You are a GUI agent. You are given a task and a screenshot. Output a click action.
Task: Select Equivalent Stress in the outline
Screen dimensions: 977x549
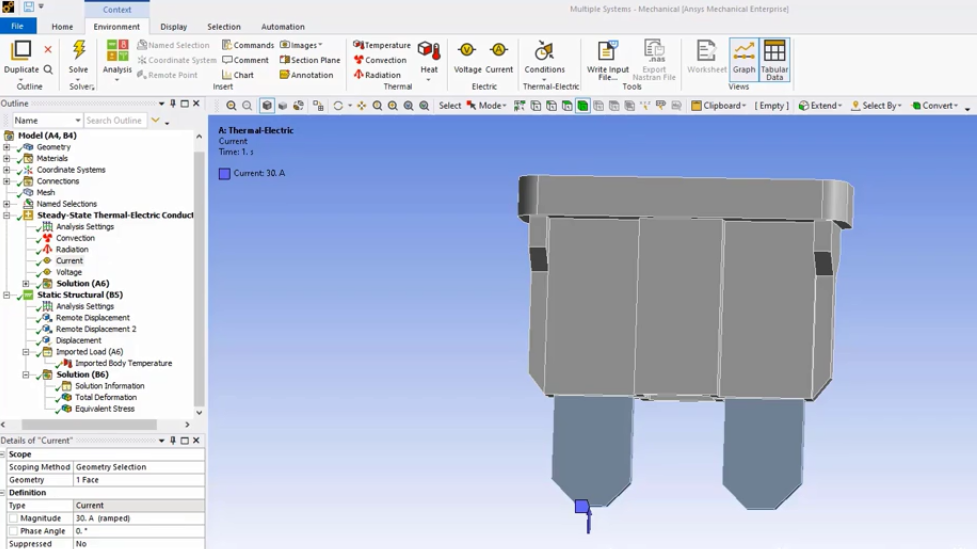tap(104, 409)
